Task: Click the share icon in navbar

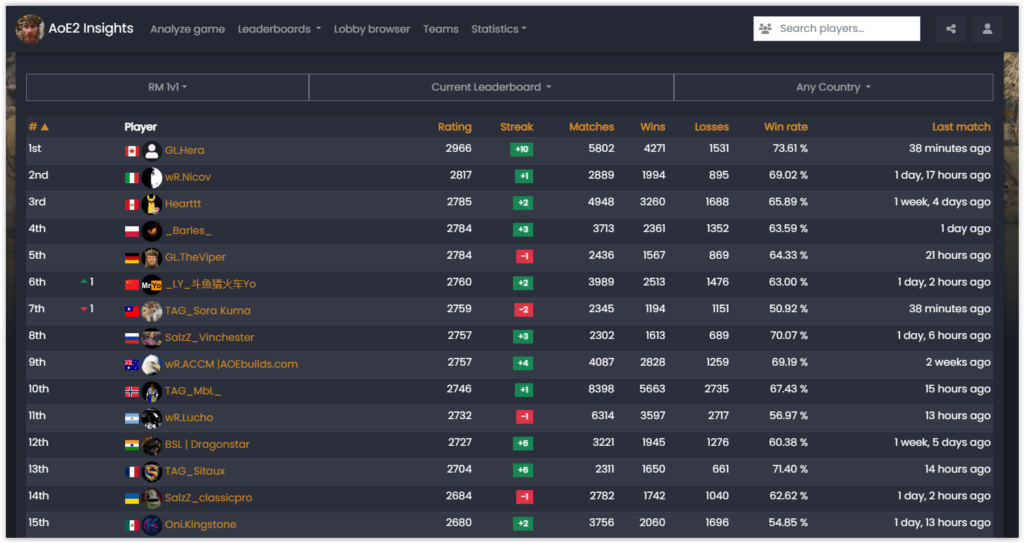Action: tap(950, 29)
